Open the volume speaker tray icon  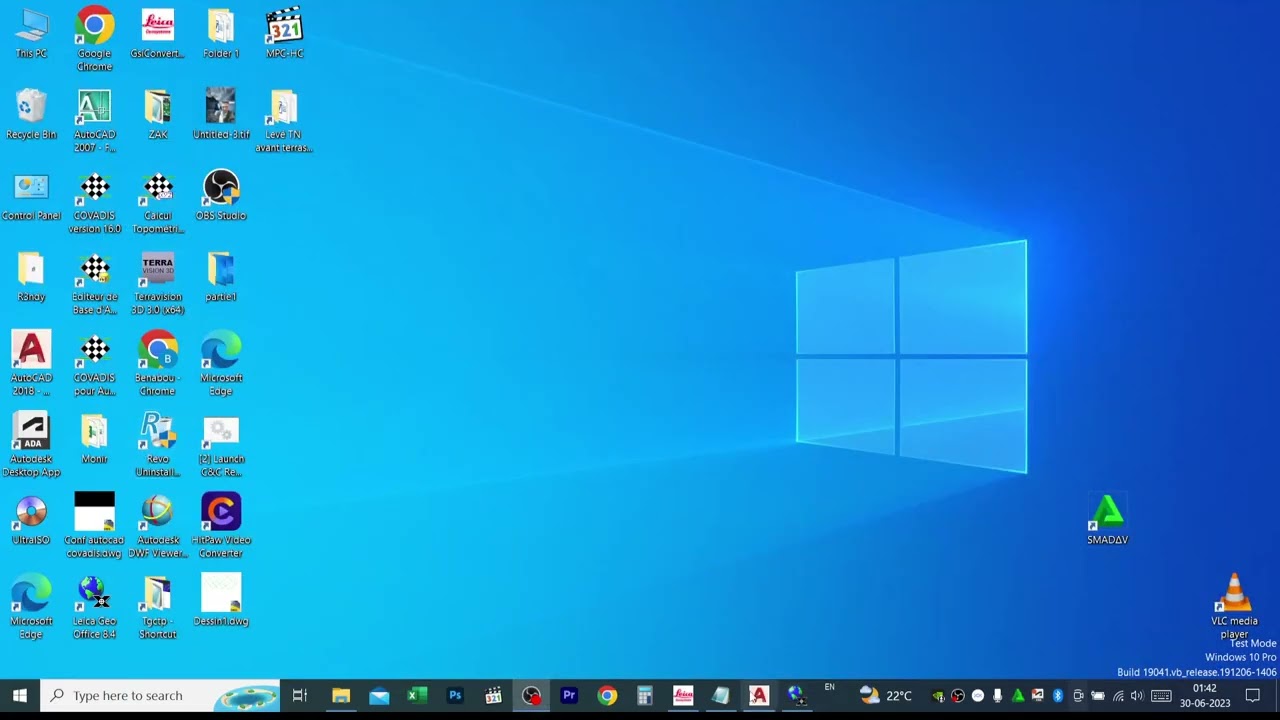click(1137, 696)
